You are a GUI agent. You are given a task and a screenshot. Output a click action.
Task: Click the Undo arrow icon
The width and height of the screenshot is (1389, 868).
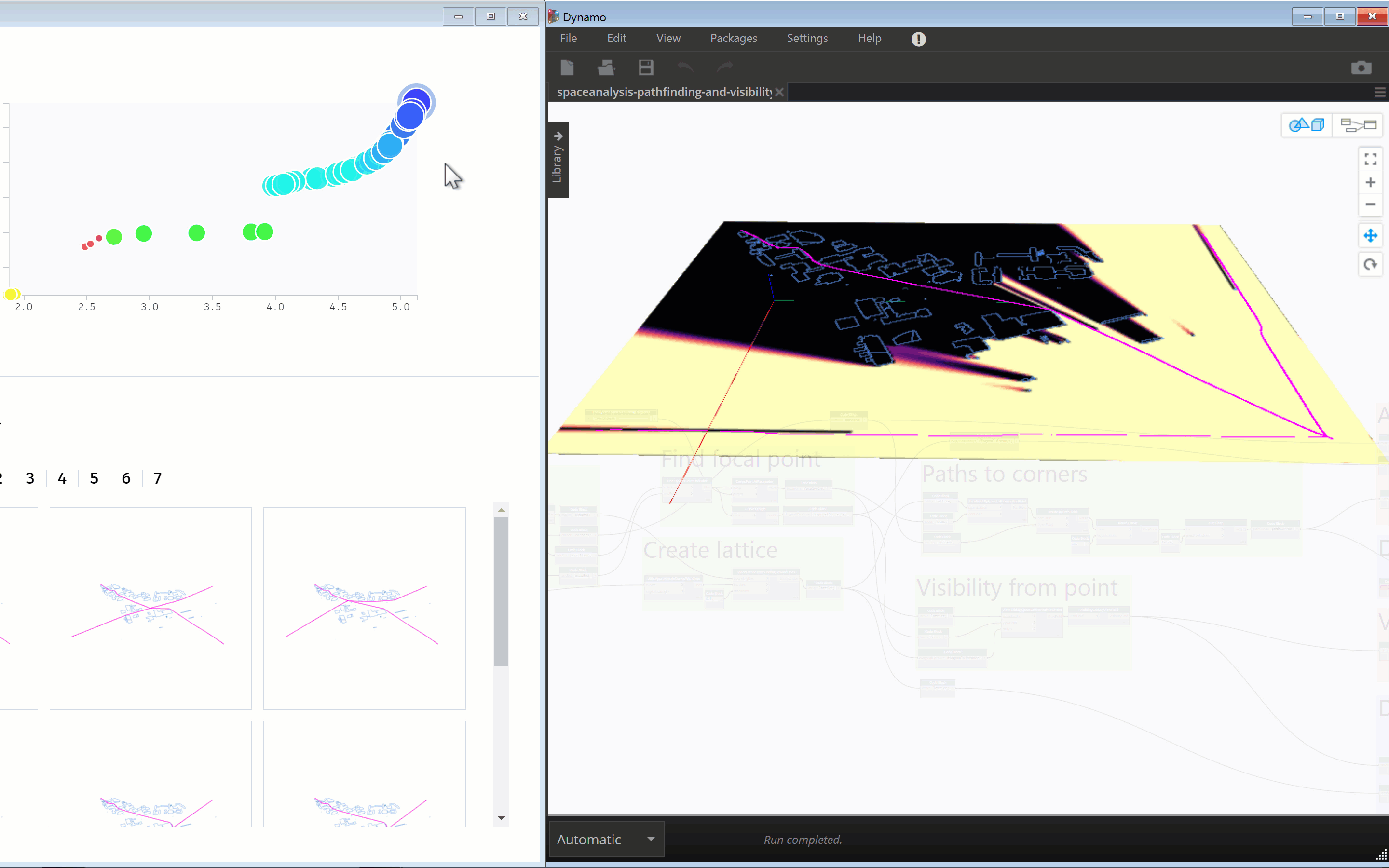pos(685,68)
